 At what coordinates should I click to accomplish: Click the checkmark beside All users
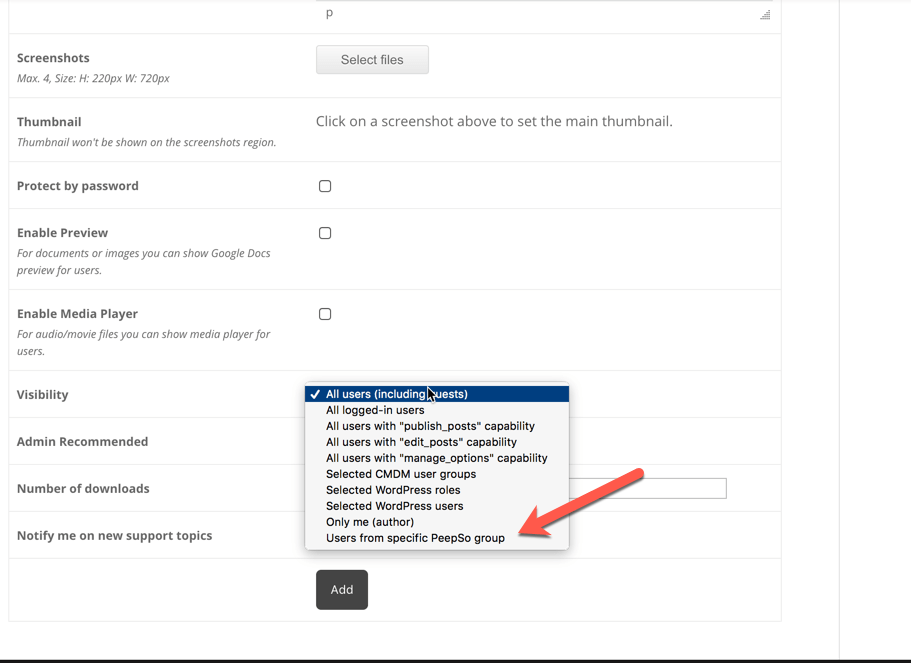point(315,394)
